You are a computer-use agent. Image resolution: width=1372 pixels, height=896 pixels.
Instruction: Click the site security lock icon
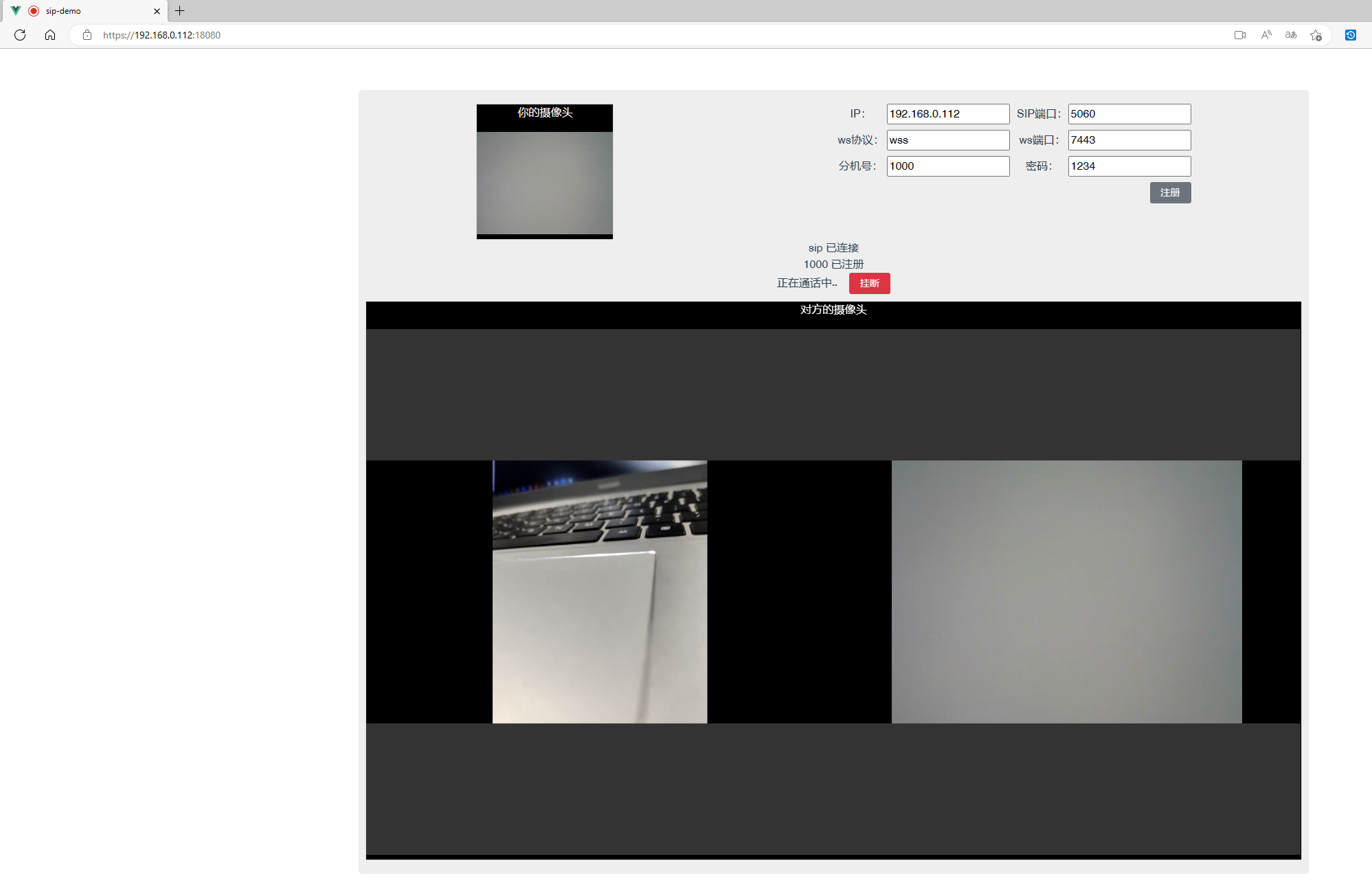point(87,35)
